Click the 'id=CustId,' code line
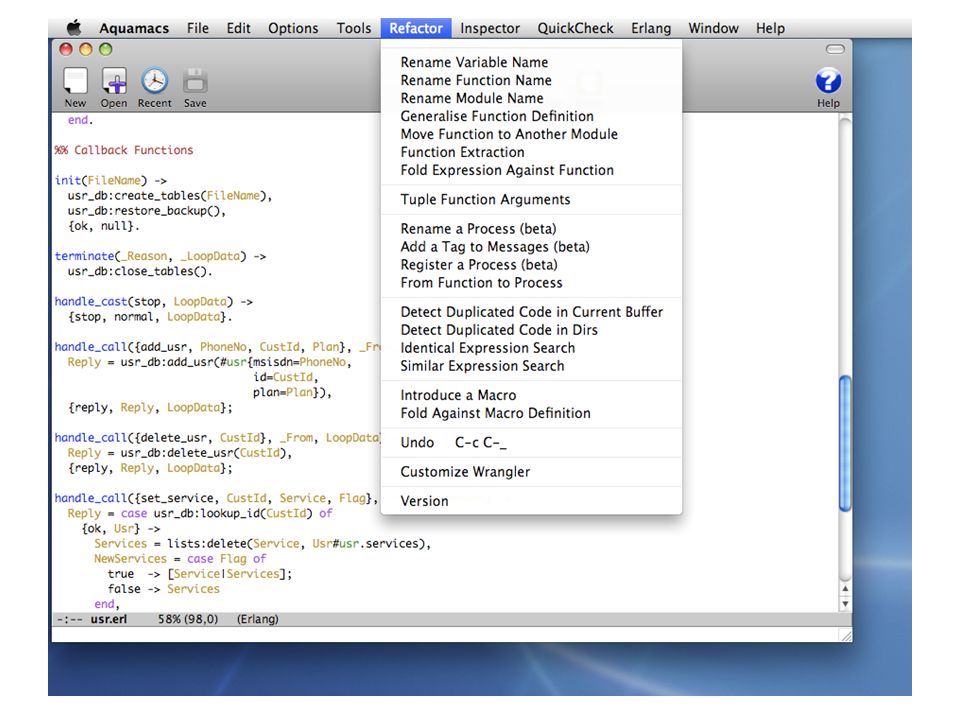This screenshot has height=720, width=960. tap(286, 377)
